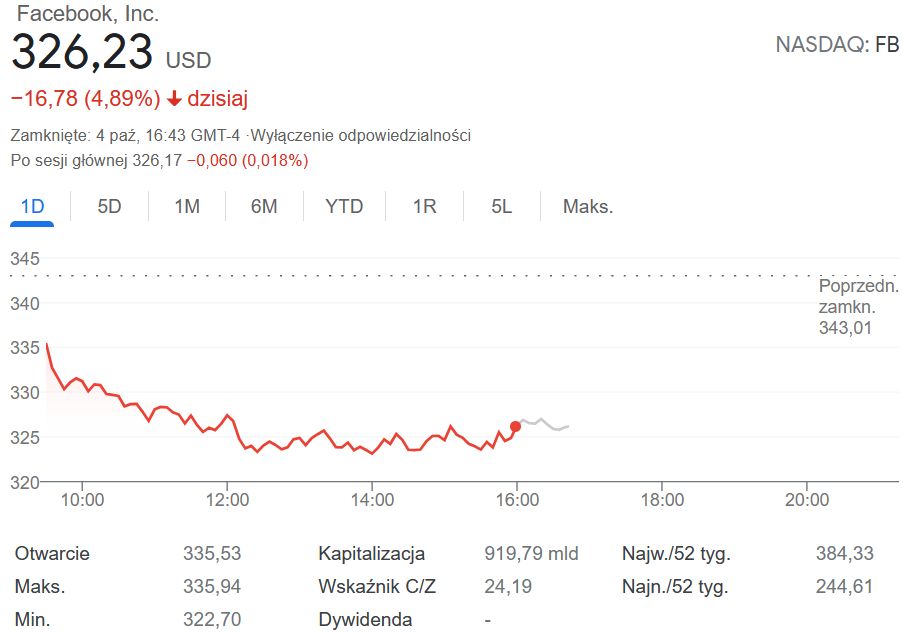This screenshot has height=632, width=903.
Task: Click the Kapitalizacja value 919,79 mld
Action: click(x=531, y=553)
